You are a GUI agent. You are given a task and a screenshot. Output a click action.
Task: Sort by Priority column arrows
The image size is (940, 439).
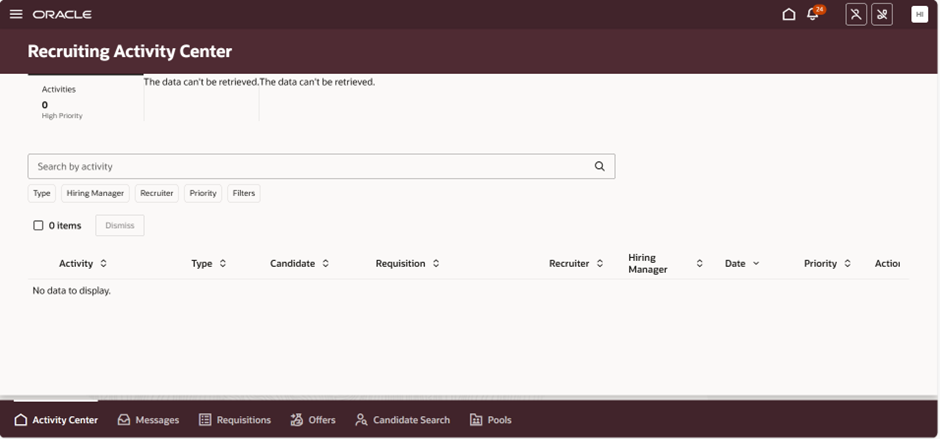click(x=847, y=263)
